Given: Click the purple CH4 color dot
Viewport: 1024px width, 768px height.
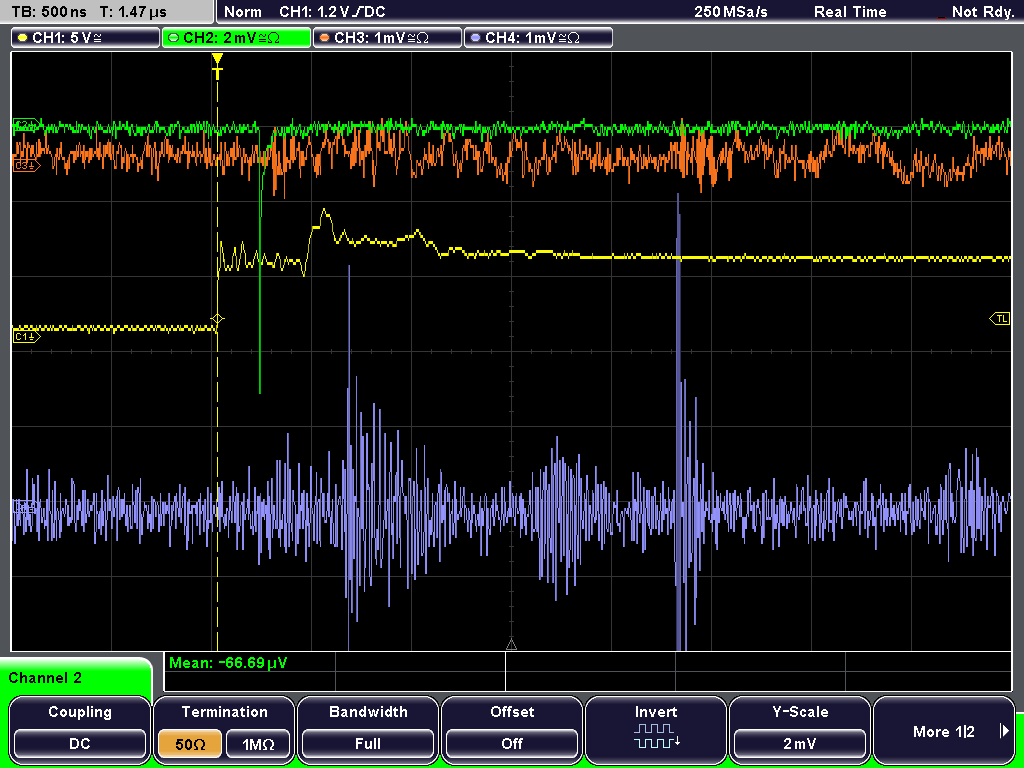Looking at the screenshot, I should coord(475,38).
